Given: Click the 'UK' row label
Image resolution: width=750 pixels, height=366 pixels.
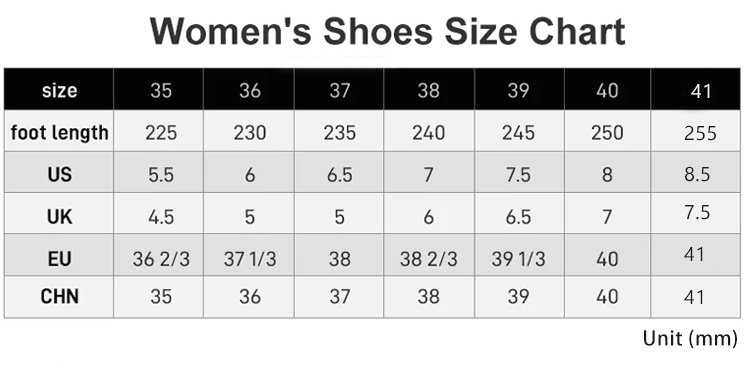Looking at the screenshot, I should (x=59, y=217).
